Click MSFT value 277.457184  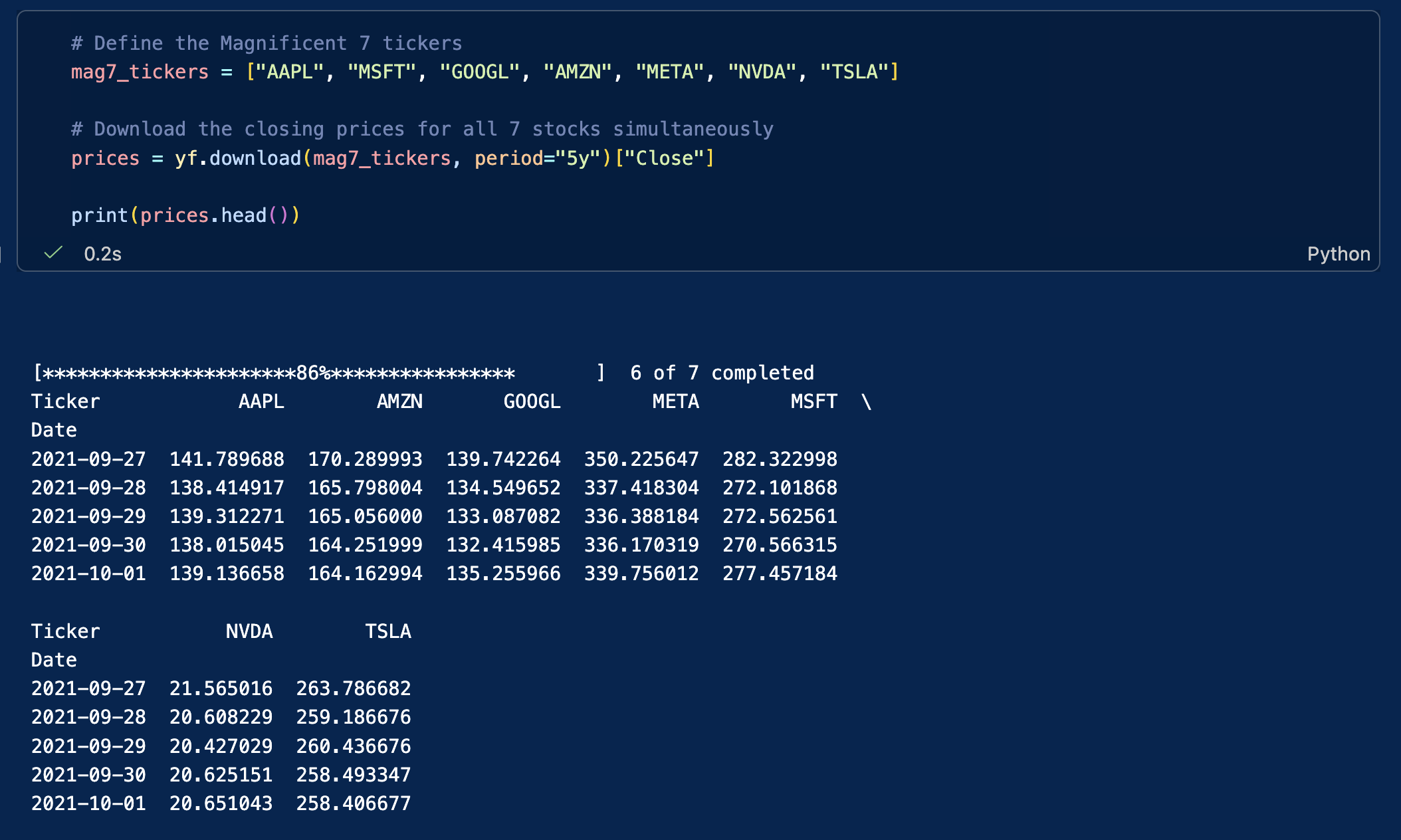(x=780, y=574)
